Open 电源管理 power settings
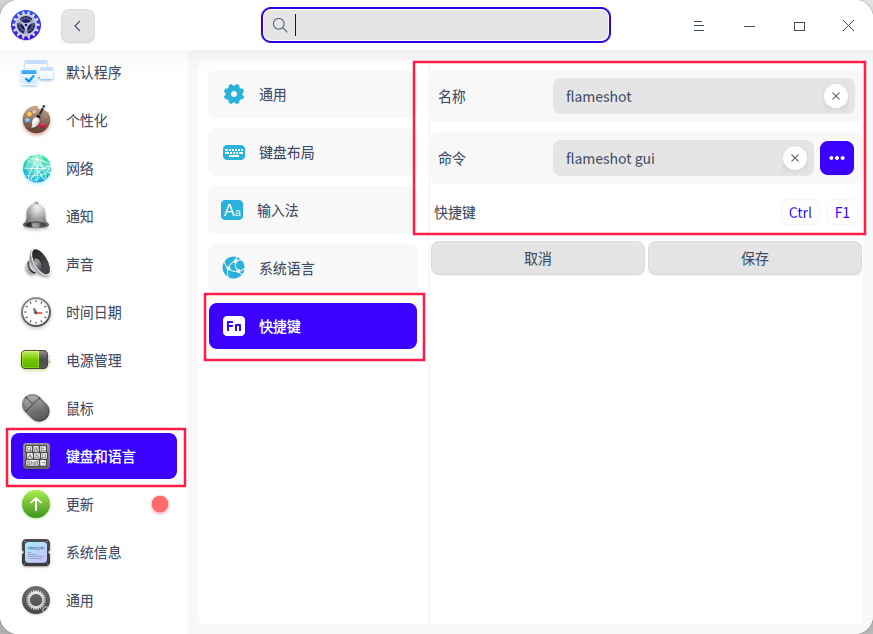Viewport: 873px width, 634px height. [94, 360]
